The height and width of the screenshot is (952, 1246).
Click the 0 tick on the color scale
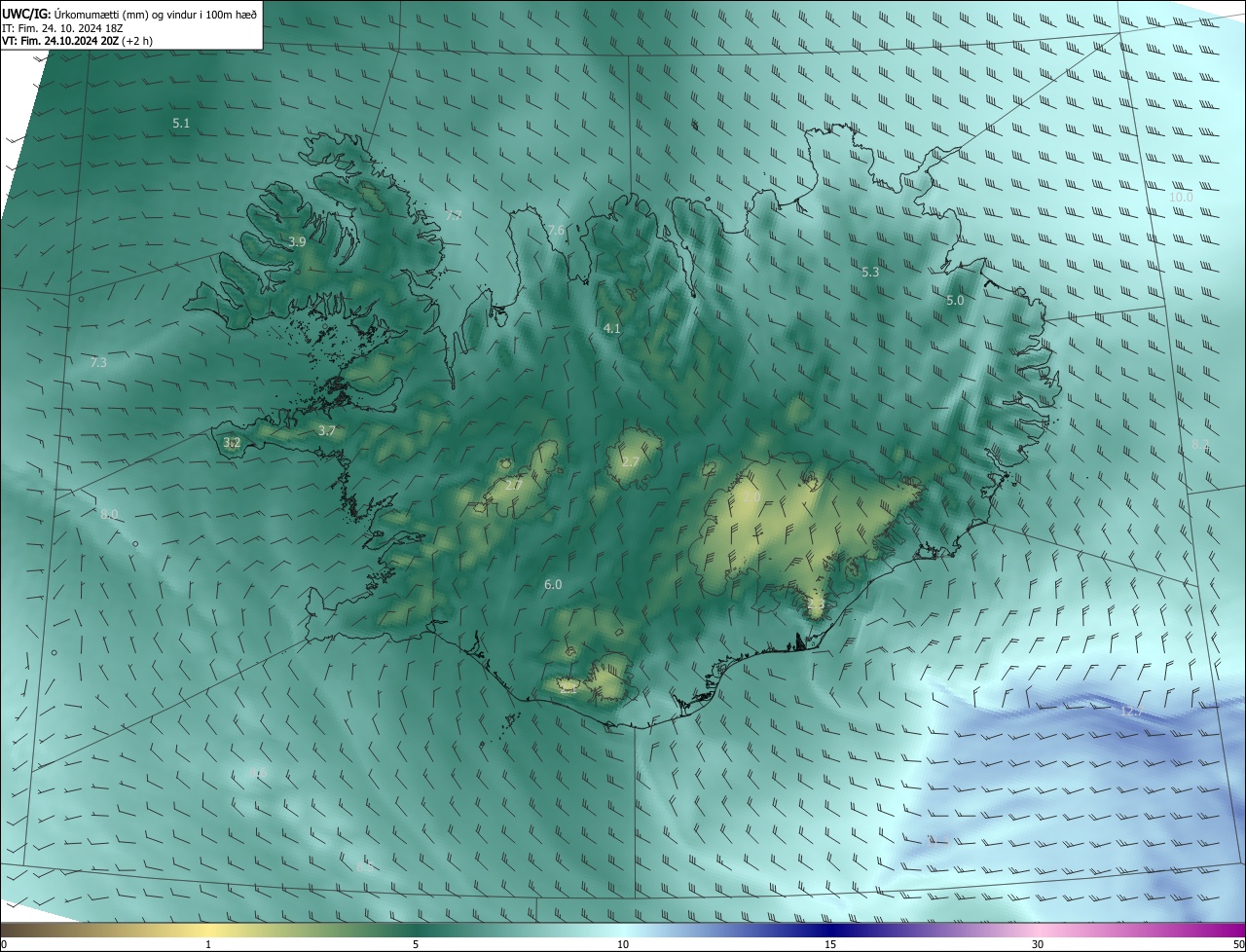tap(4, 944)
